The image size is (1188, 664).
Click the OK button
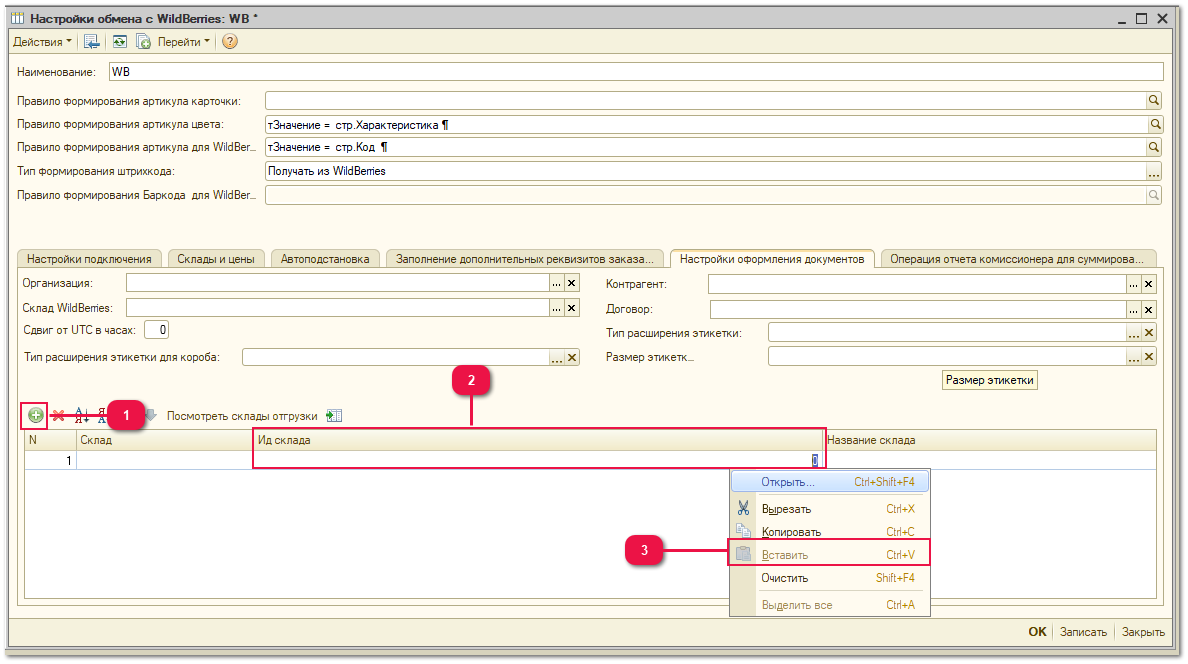(x=1037, y=631)
